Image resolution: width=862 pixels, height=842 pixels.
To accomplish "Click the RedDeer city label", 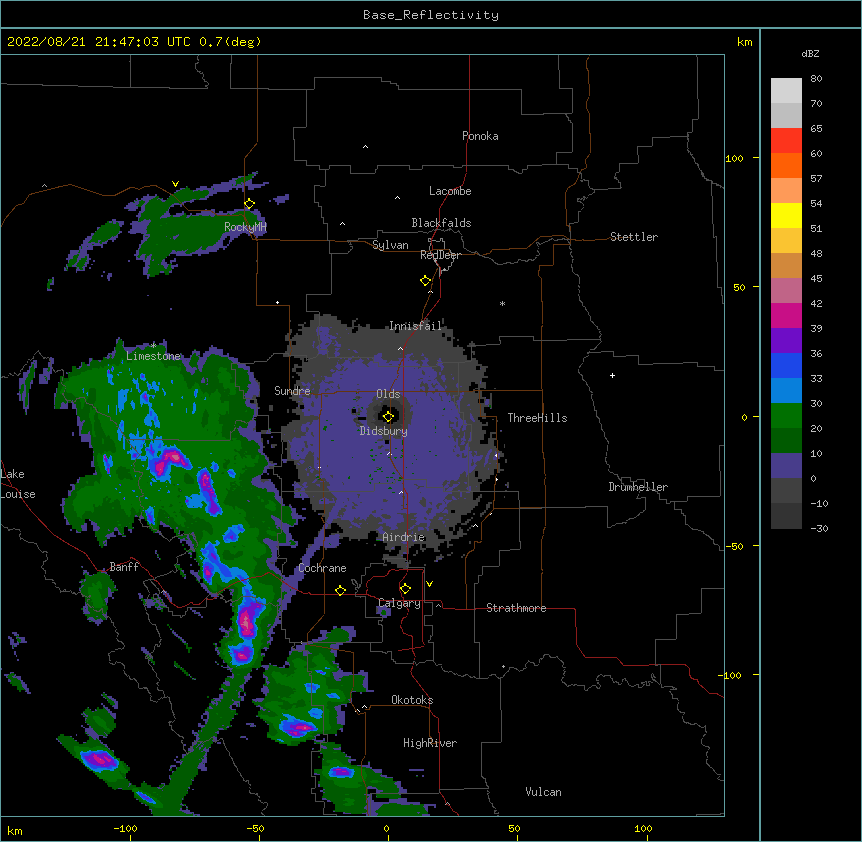I will [440, 255].
